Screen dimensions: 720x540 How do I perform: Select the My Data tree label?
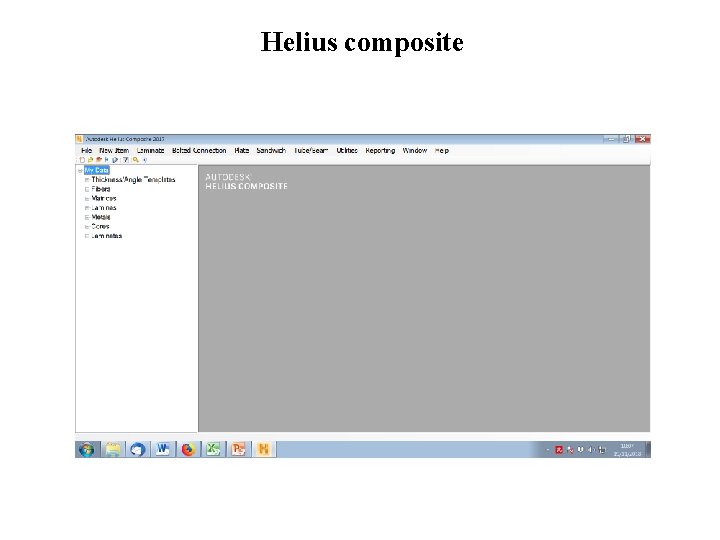[x=96, y=170]
